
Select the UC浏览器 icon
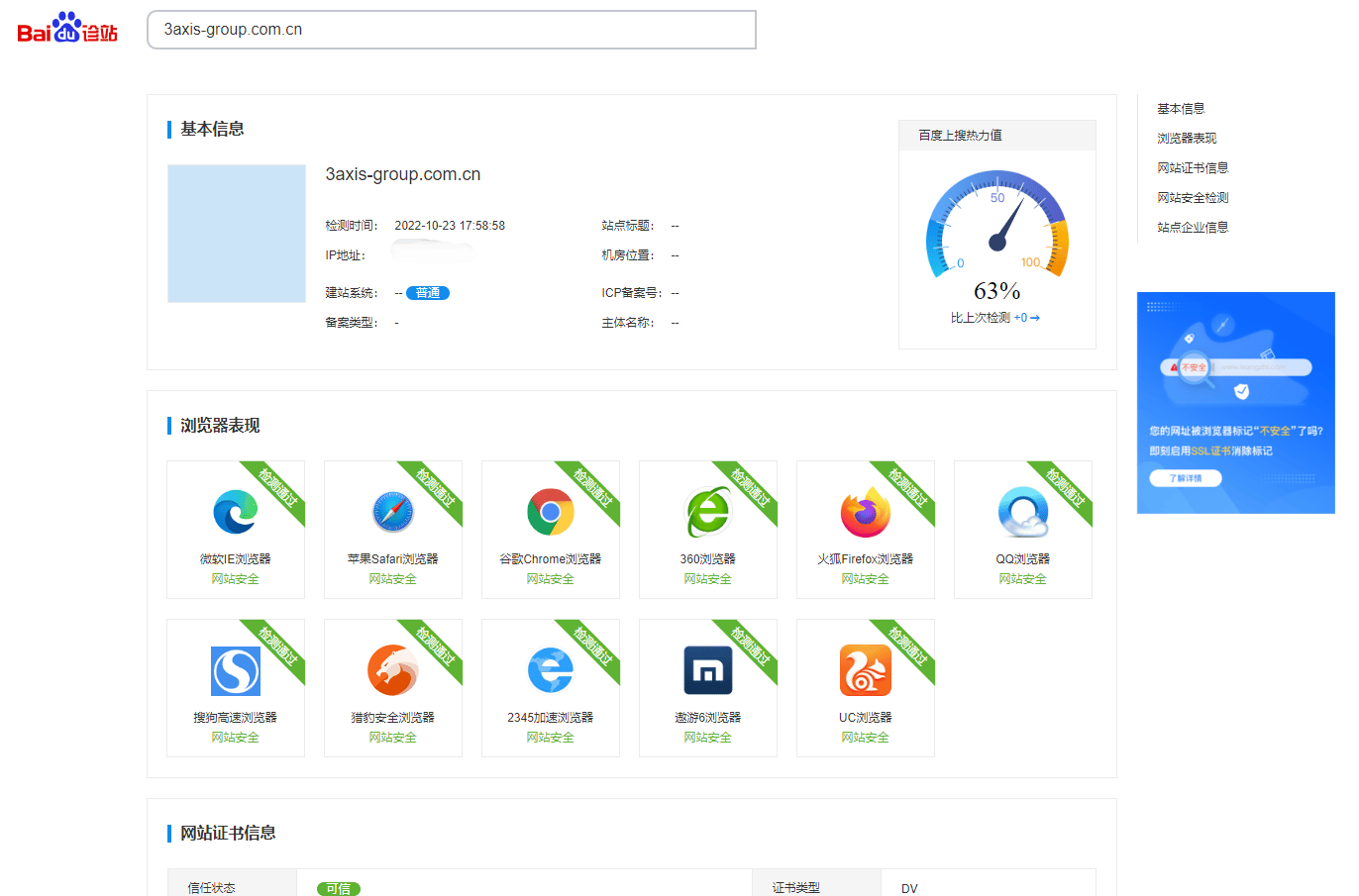coord(866,670)
